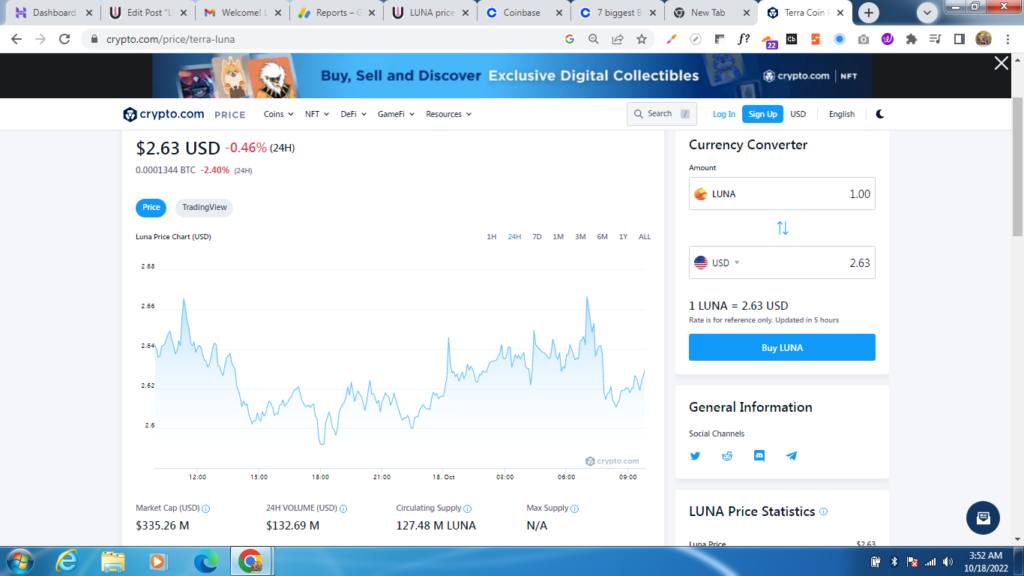
Task: Open the Chrome extensions puzzle icon
Action: click(912, 39)
